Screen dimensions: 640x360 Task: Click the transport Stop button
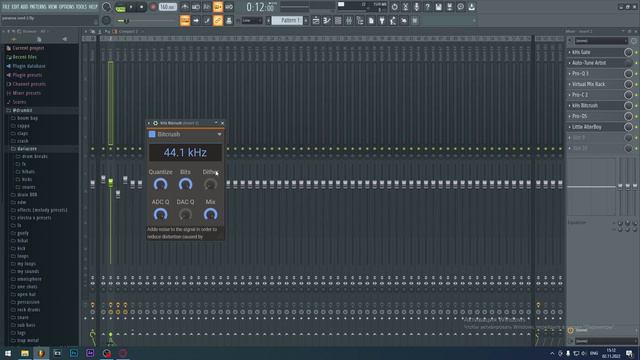[142, 7]
